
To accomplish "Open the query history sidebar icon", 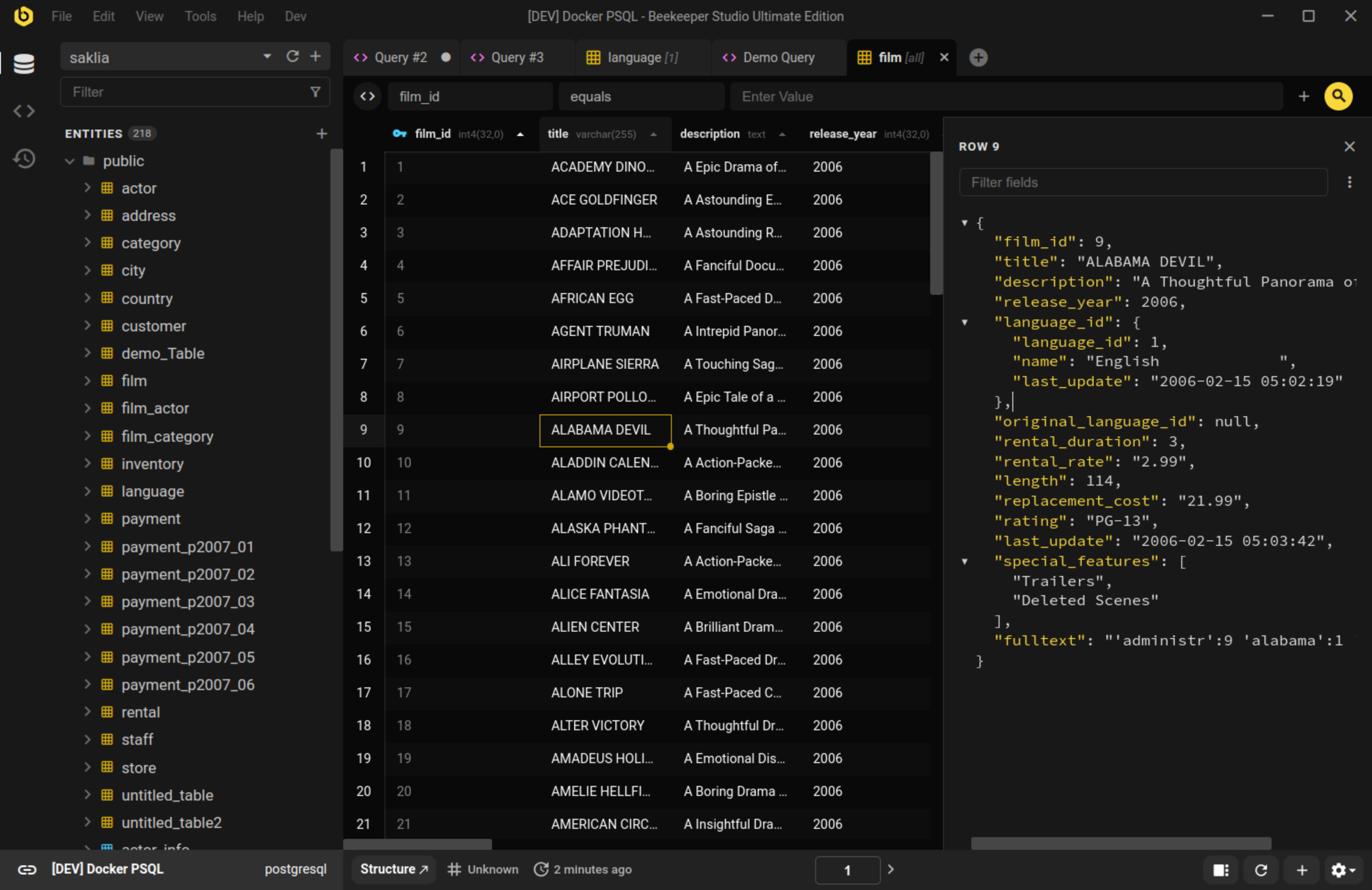I will click(24, 158).
